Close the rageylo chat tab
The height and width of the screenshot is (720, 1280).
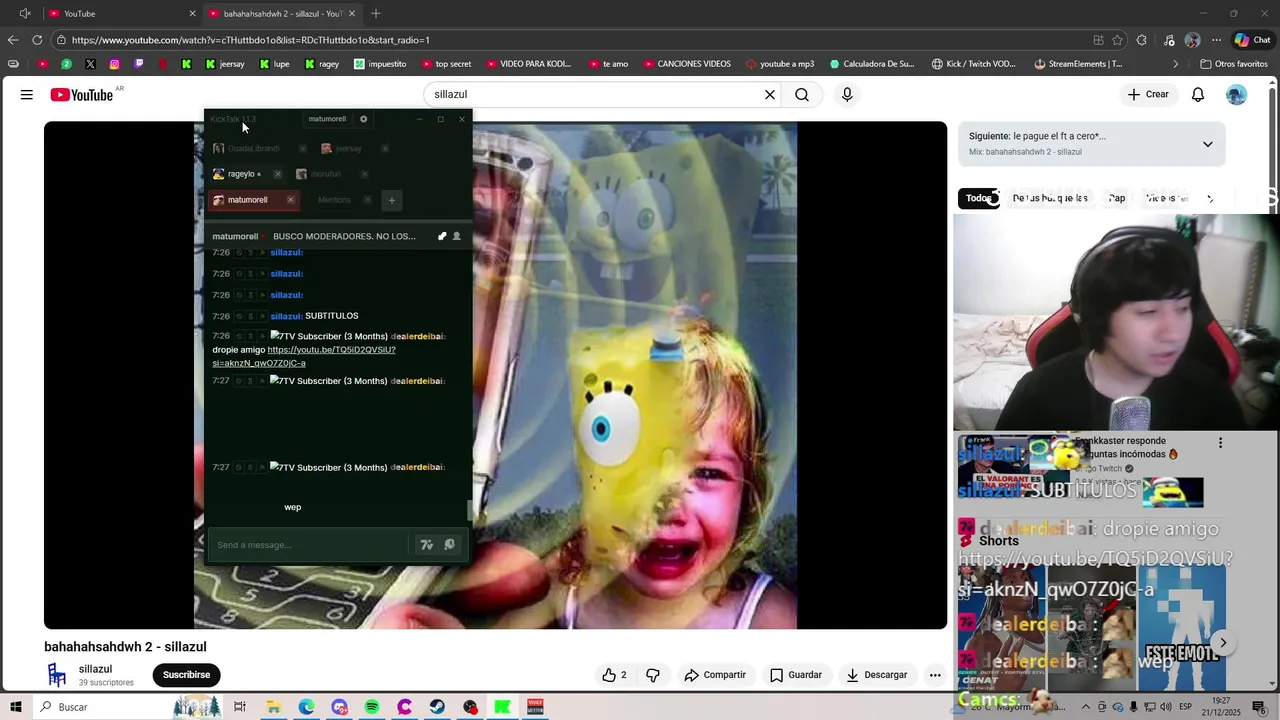pos(277,174)
